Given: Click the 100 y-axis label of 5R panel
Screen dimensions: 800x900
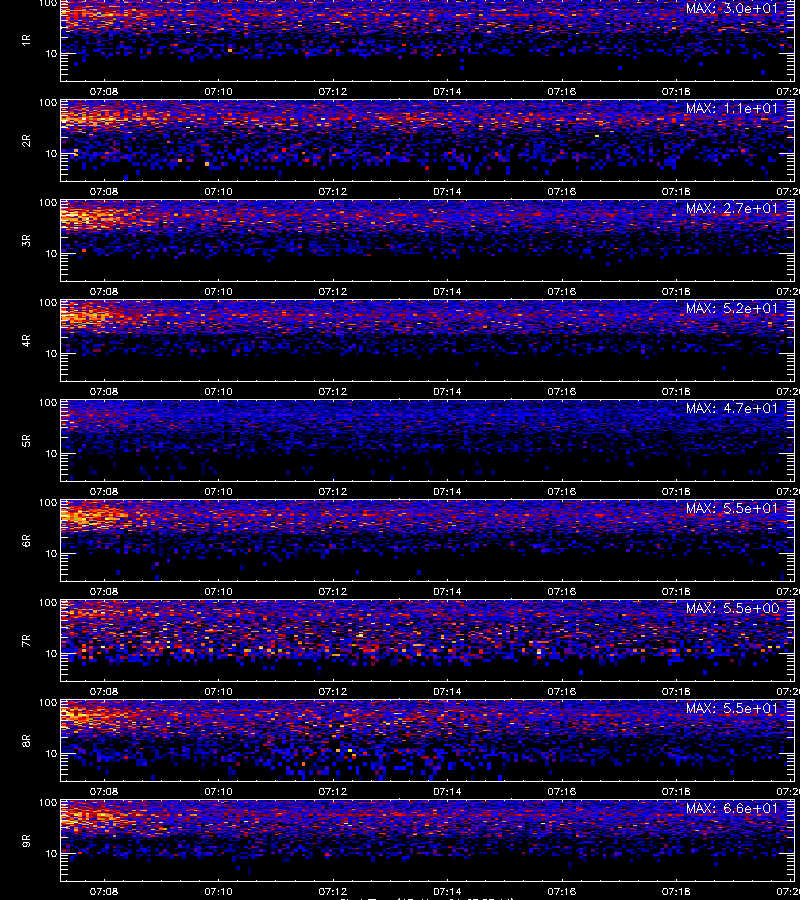Looking at the screenshot, I should 48,403.
